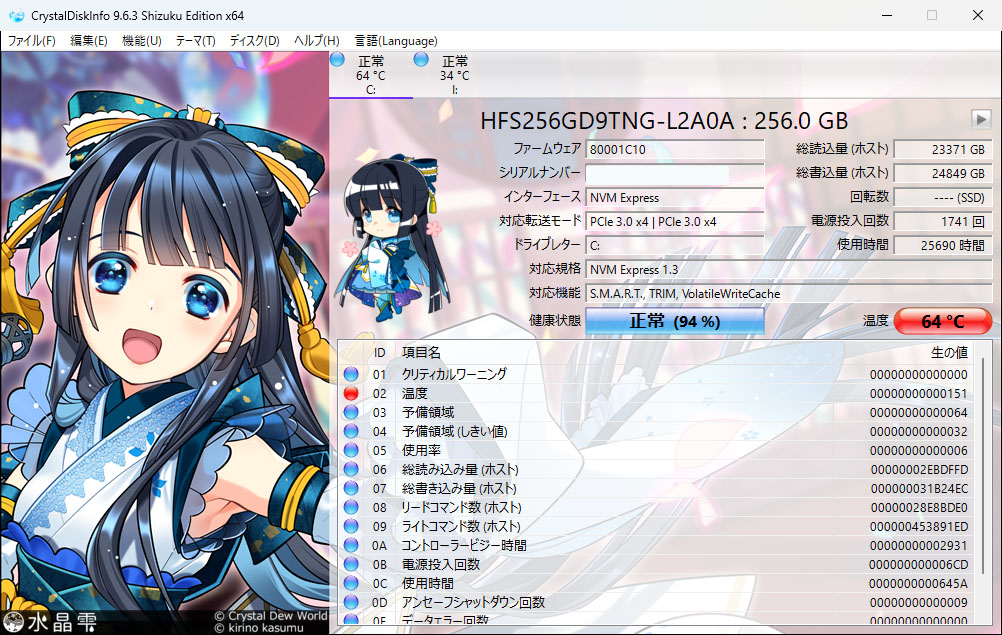Click the CrystalDiskInfo app icon in title bar
The height and width of the screenshot is (635, 1002).
coord(17,15)
